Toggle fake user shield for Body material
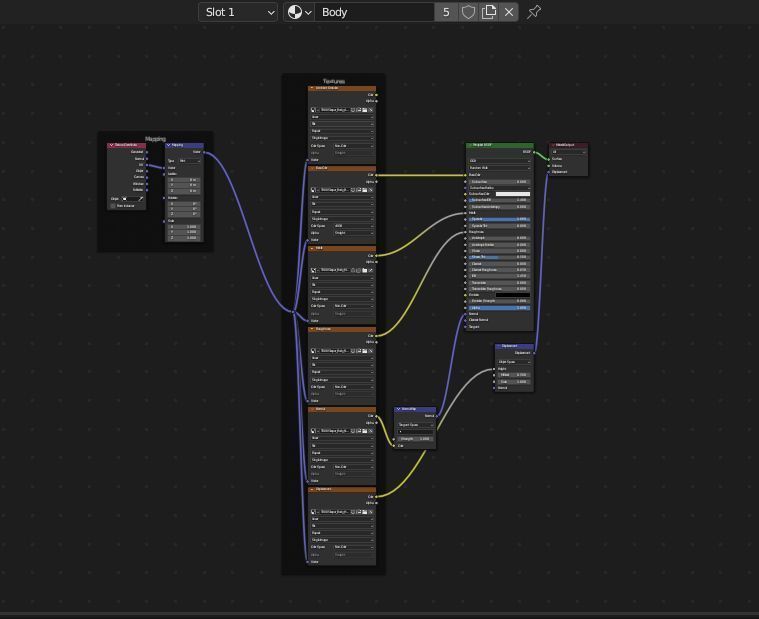Viewport: 759px width, 619px height. [x=468, y=12]
